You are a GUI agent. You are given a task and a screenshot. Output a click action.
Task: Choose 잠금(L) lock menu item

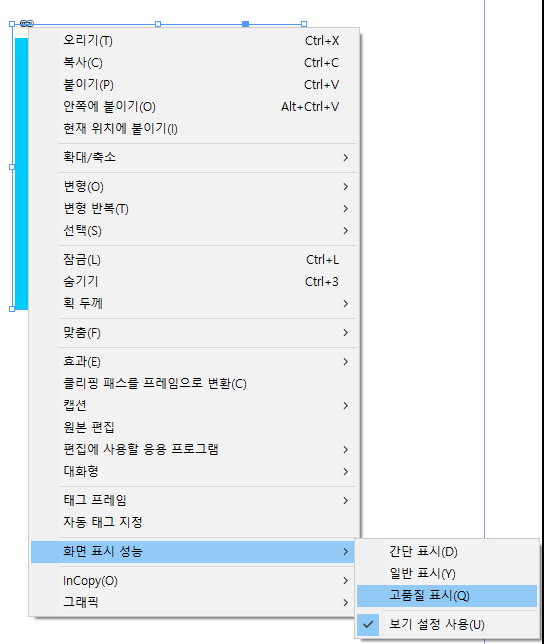coord(193,260)
